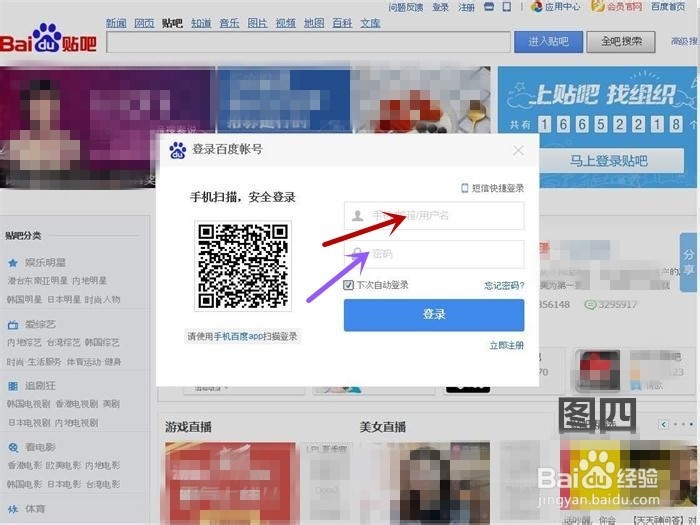Open the 地图 nav tab
The height and width of the screenshot is (525, 700).
pos(314,23)
